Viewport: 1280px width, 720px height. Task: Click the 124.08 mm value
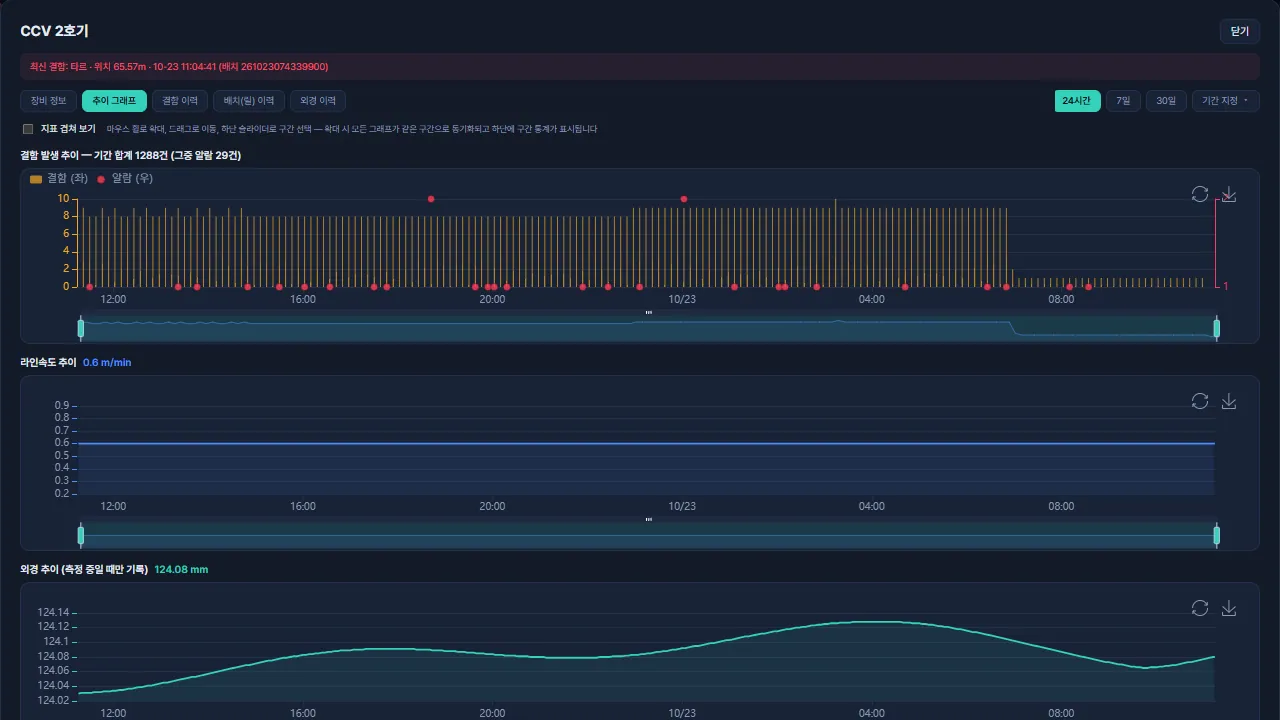pyautogui.click(x=181, y=569)
